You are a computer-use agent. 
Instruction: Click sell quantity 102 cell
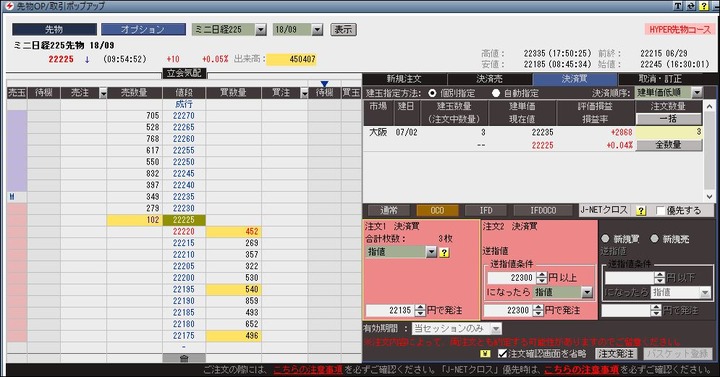click(x=134, y=220)
